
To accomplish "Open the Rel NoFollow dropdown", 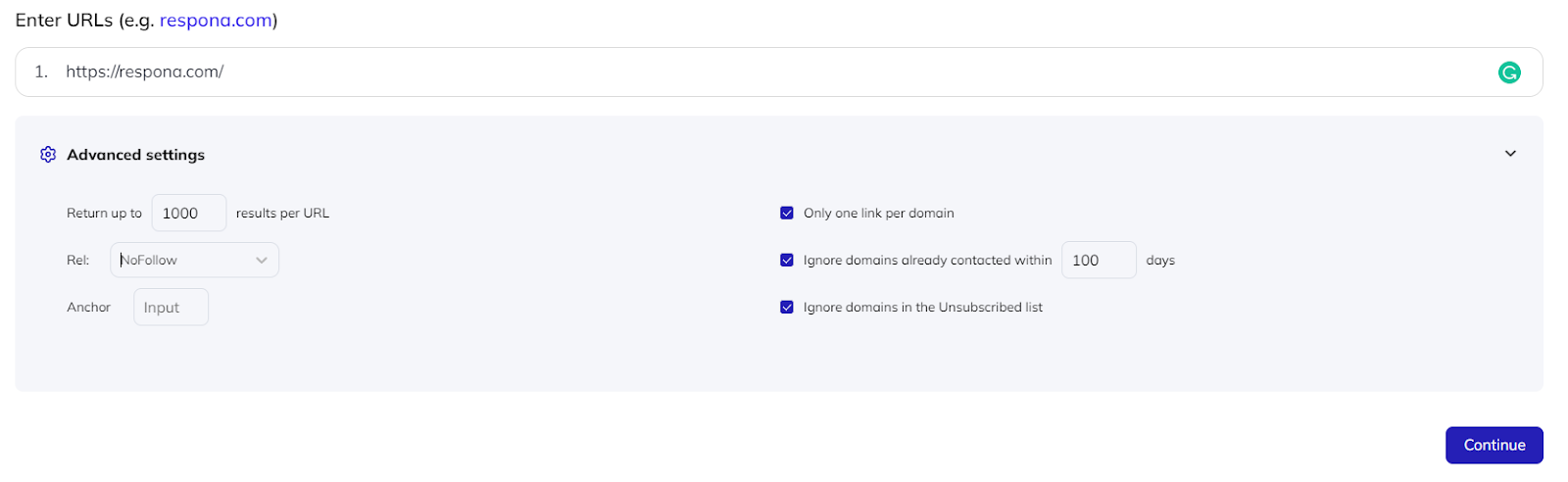I will coord(194,260).
